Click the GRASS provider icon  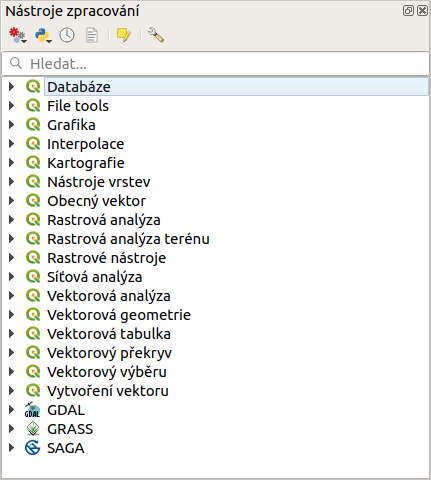tap(33, 429)
